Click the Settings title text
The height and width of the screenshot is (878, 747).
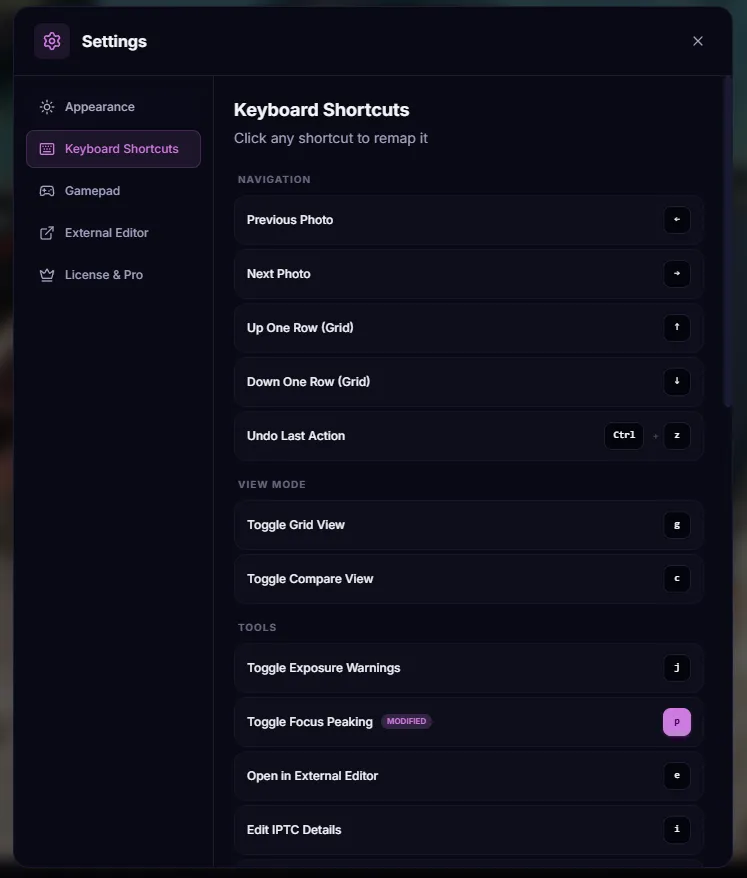114,41
